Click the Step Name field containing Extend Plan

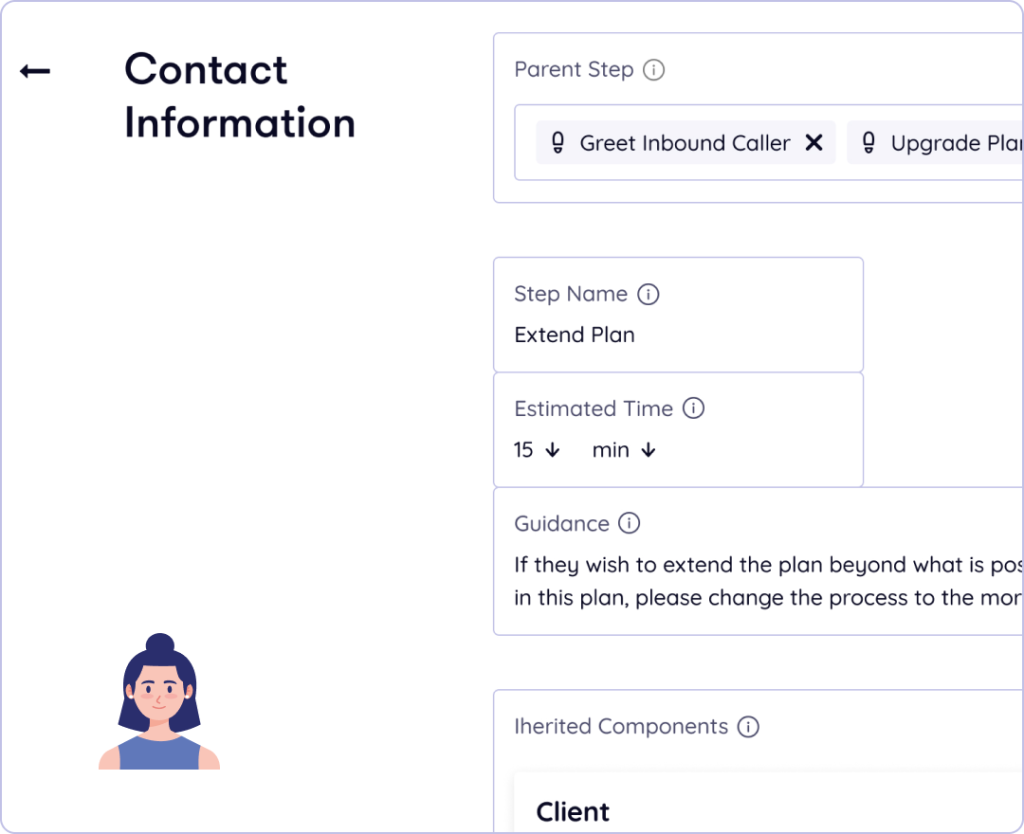point(575,335)
